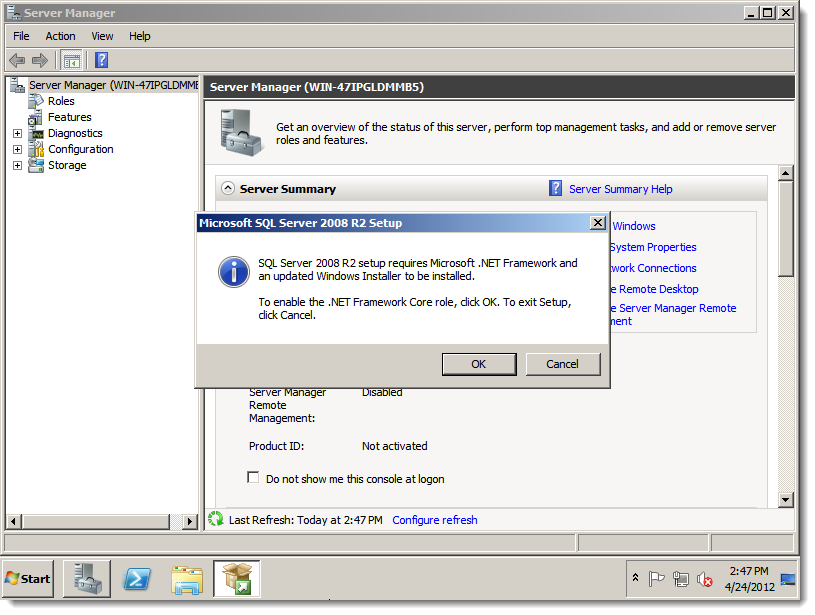Toggle the console tree pane toolbar icon

pyautogui.click(x=72, y=60)
